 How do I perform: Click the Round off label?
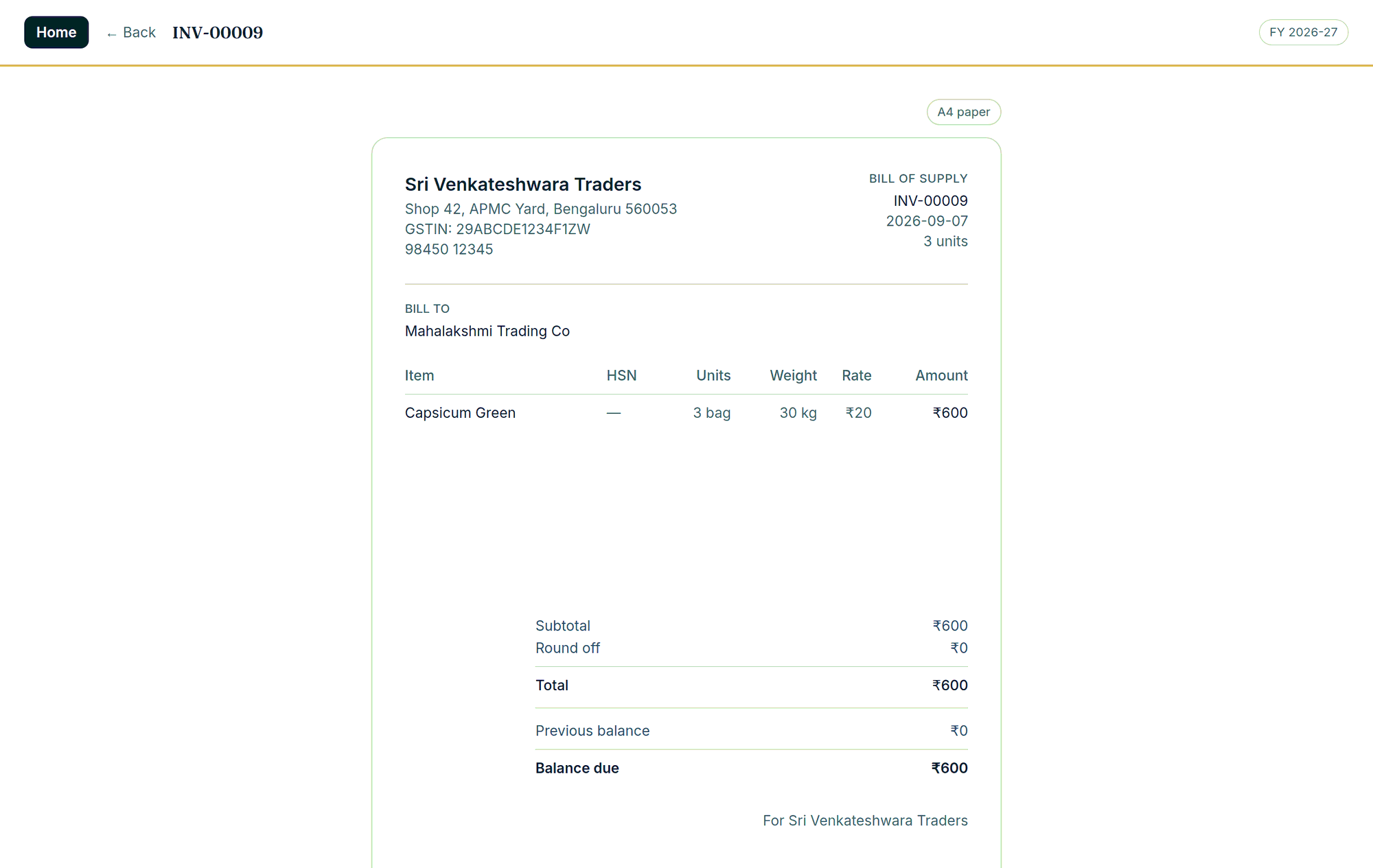pos(568,648)
